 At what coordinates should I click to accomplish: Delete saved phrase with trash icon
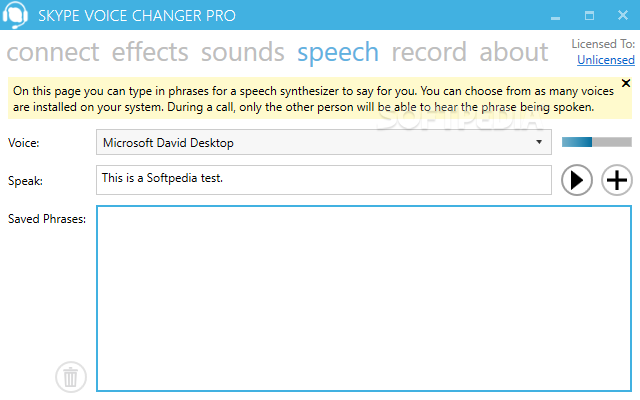click(x=71, y=377)
